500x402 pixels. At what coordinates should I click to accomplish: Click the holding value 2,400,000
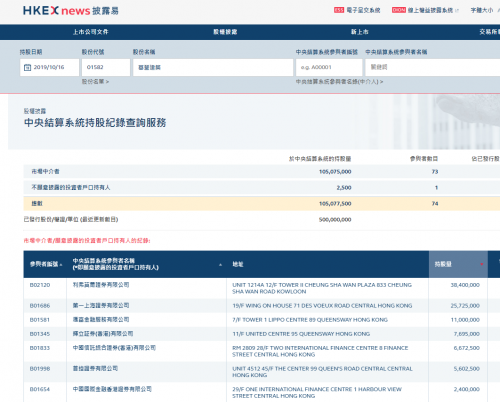click(467, 389)
